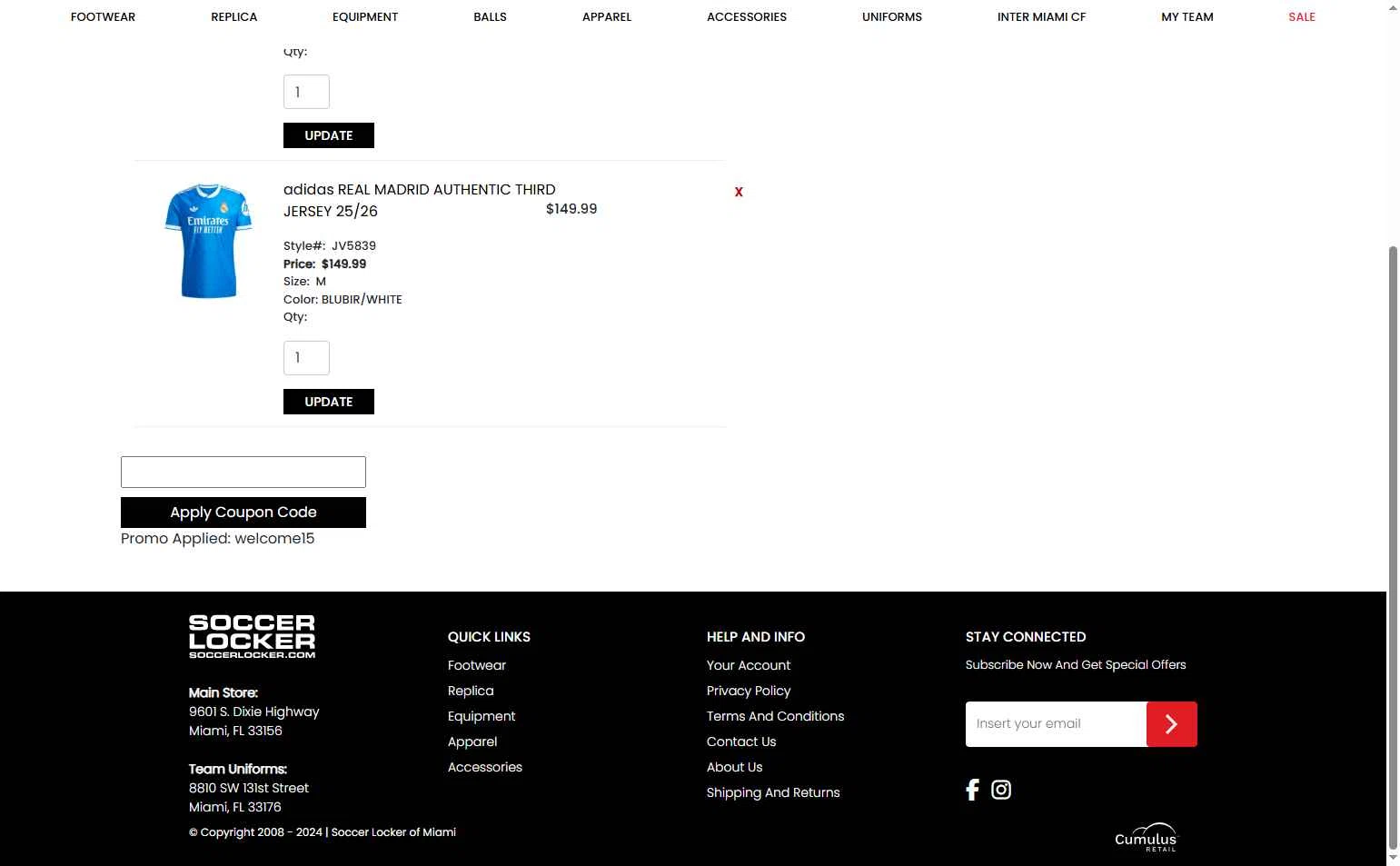Click the scrollbar down arrow
1400x866 pixels.
coord(1393,857)
